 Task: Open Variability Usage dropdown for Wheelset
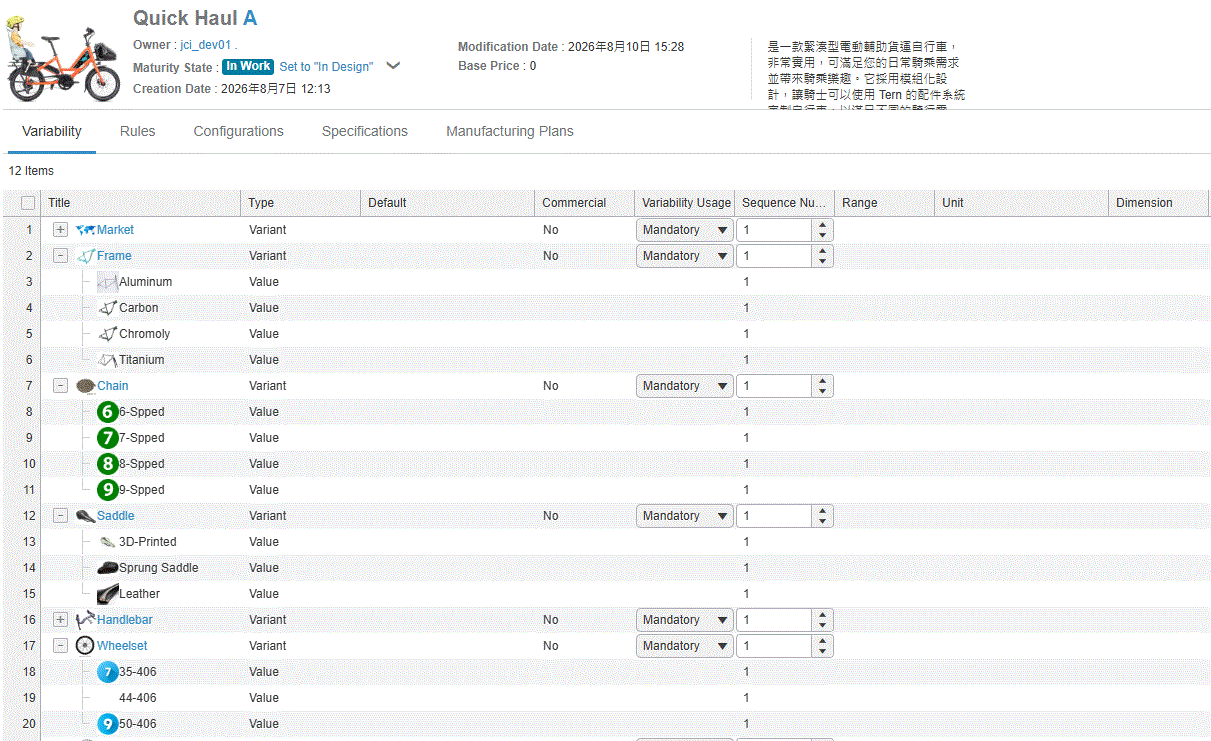pos(685,646)
